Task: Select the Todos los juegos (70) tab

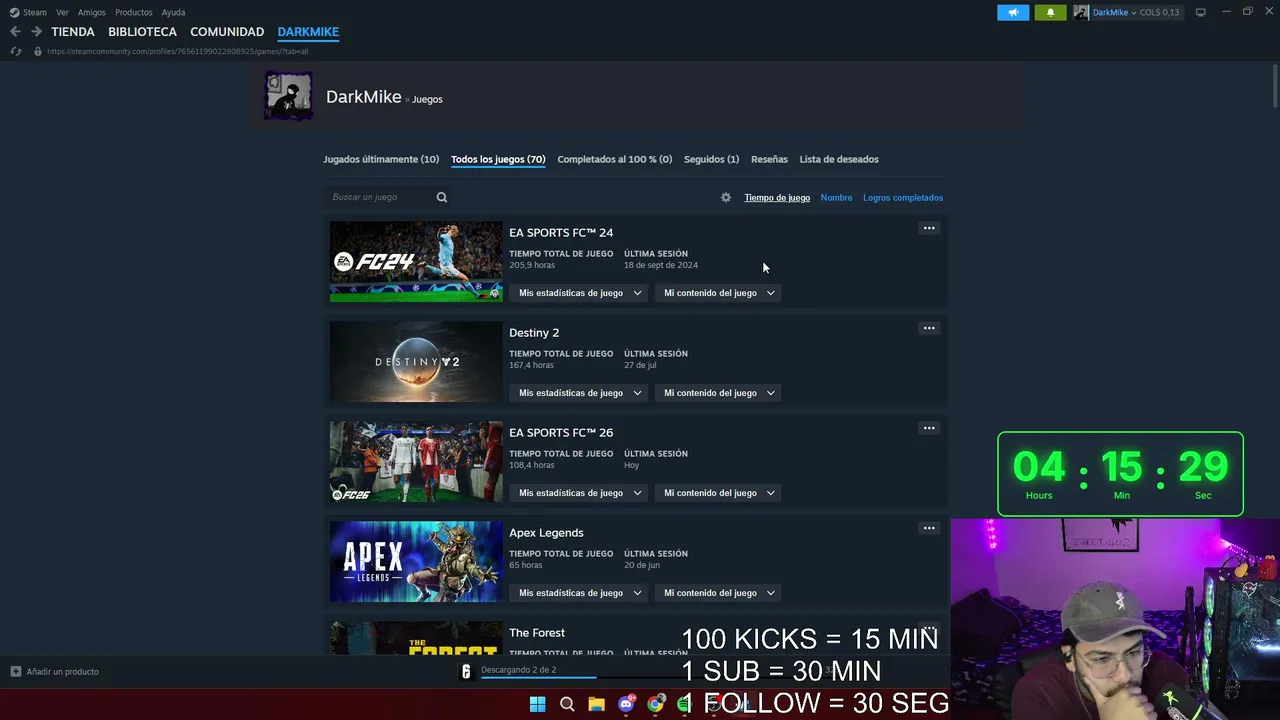Action: pyautogui.click(x=498, y=159)
